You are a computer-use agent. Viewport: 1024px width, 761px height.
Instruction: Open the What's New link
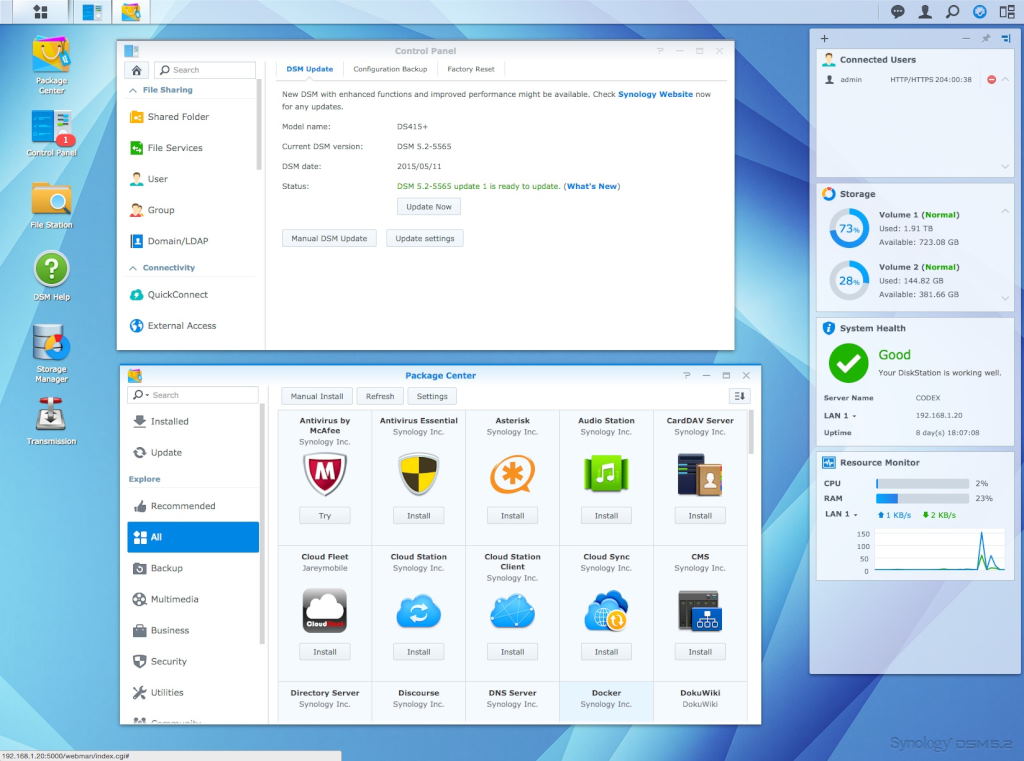pyautogui.click(x=592, y=187)
